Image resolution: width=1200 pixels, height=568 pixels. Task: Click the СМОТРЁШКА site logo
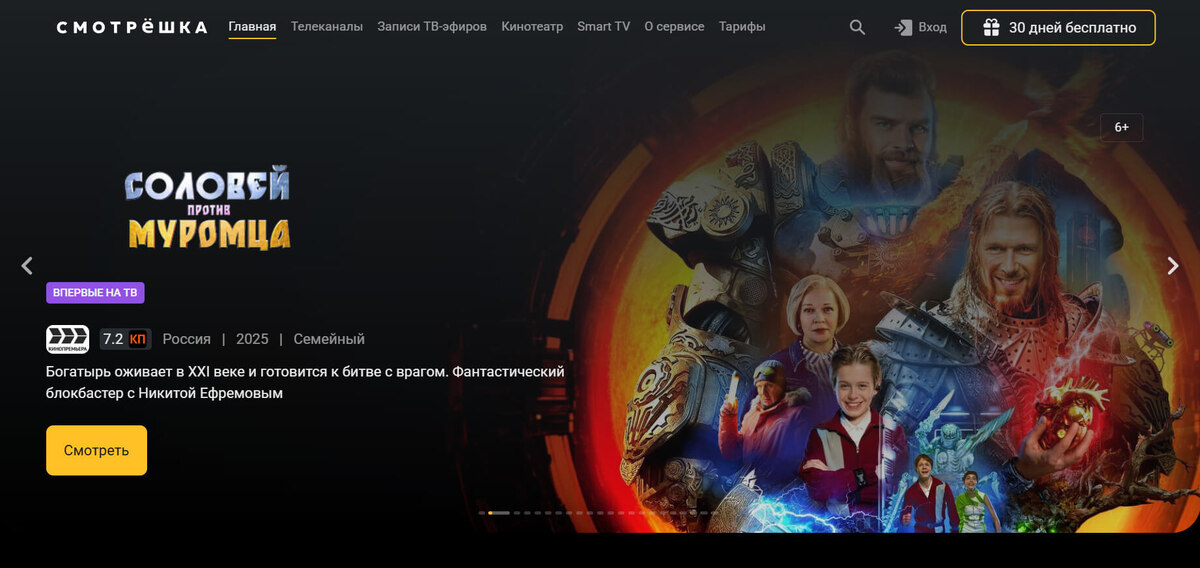coord(132,27)
